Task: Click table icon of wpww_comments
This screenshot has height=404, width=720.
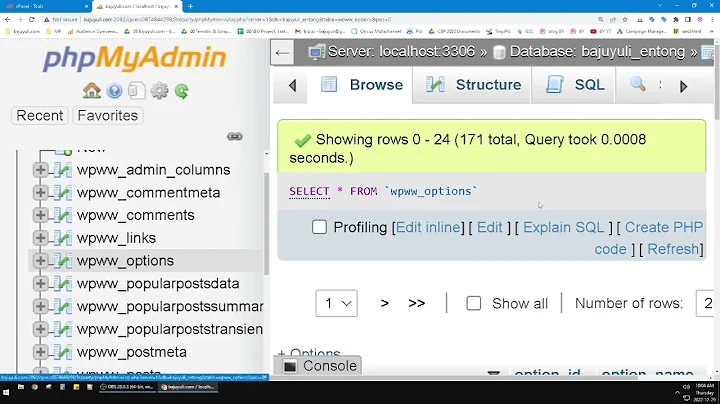Action: click(x=63, y=215)
